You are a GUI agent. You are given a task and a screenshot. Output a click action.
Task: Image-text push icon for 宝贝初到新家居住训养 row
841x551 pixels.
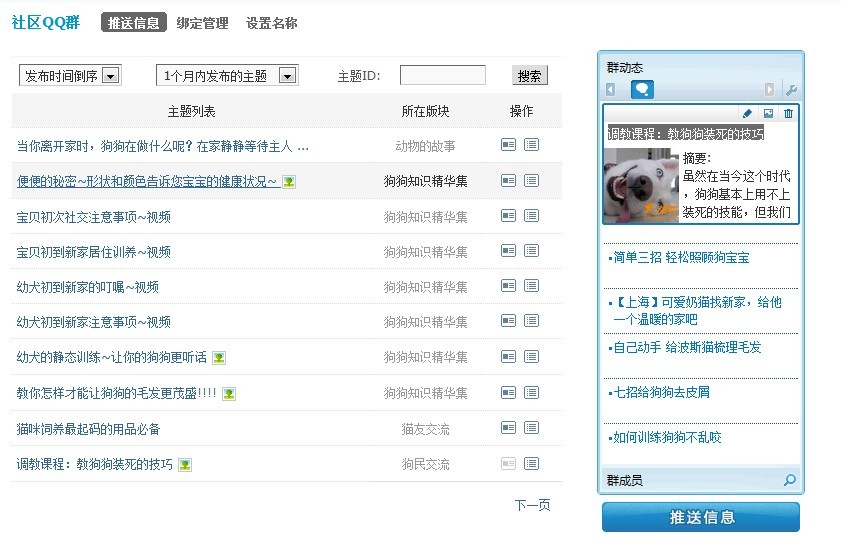[508, 251]
